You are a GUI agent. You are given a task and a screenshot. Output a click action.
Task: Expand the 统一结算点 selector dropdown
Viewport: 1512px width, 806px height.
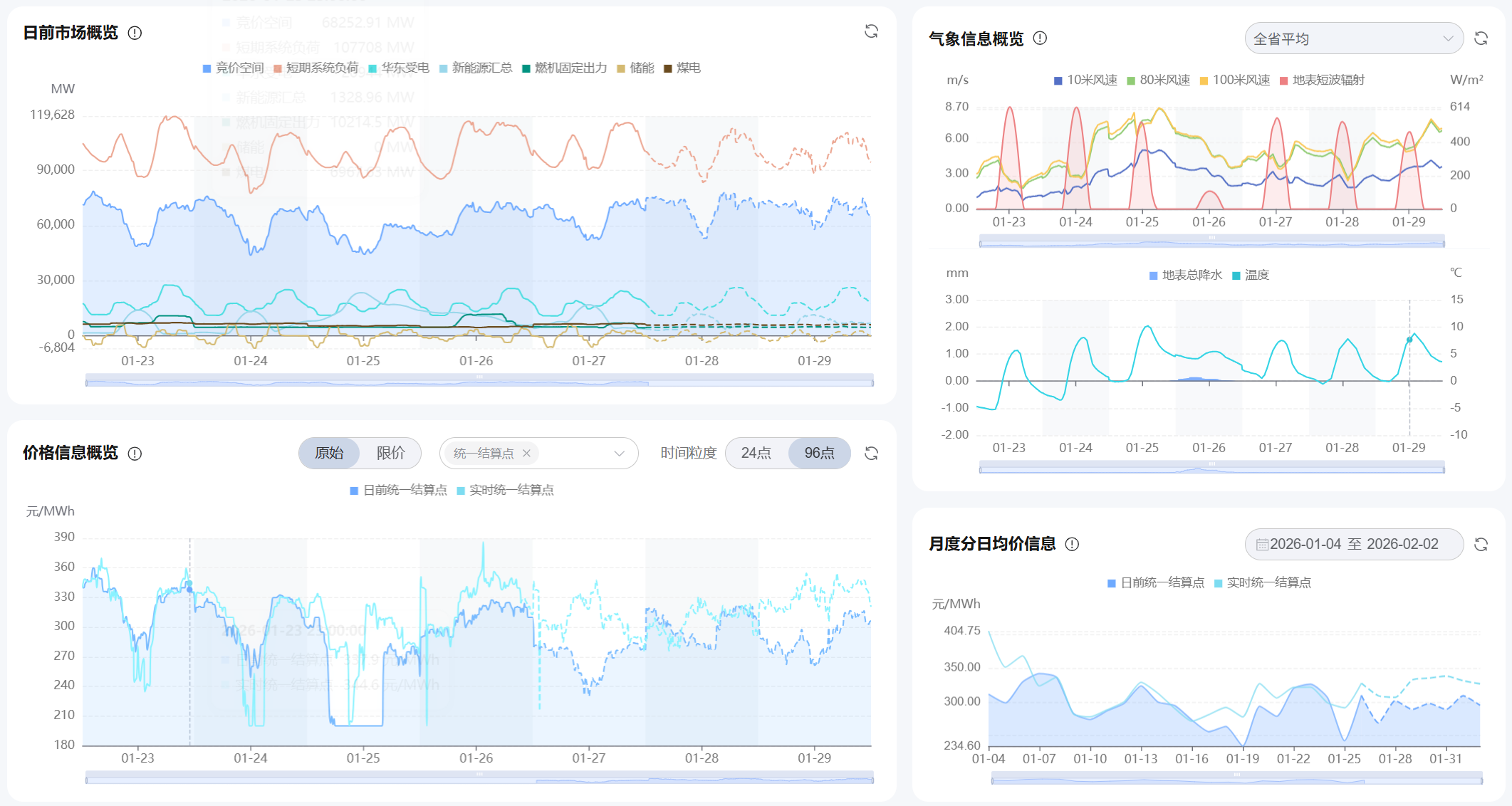tap(619, 454)
